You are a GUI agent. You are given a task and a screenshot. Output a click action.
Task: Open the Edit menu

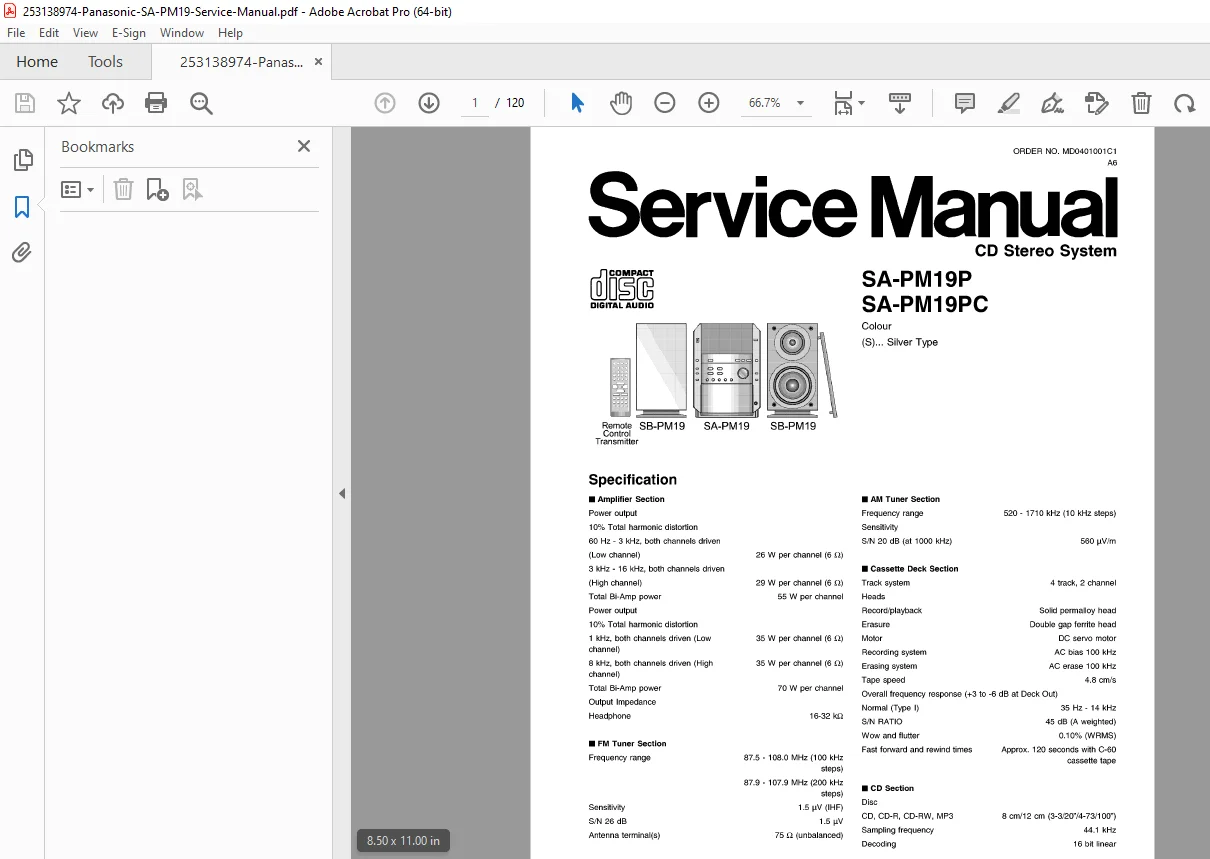coord(49,33)
